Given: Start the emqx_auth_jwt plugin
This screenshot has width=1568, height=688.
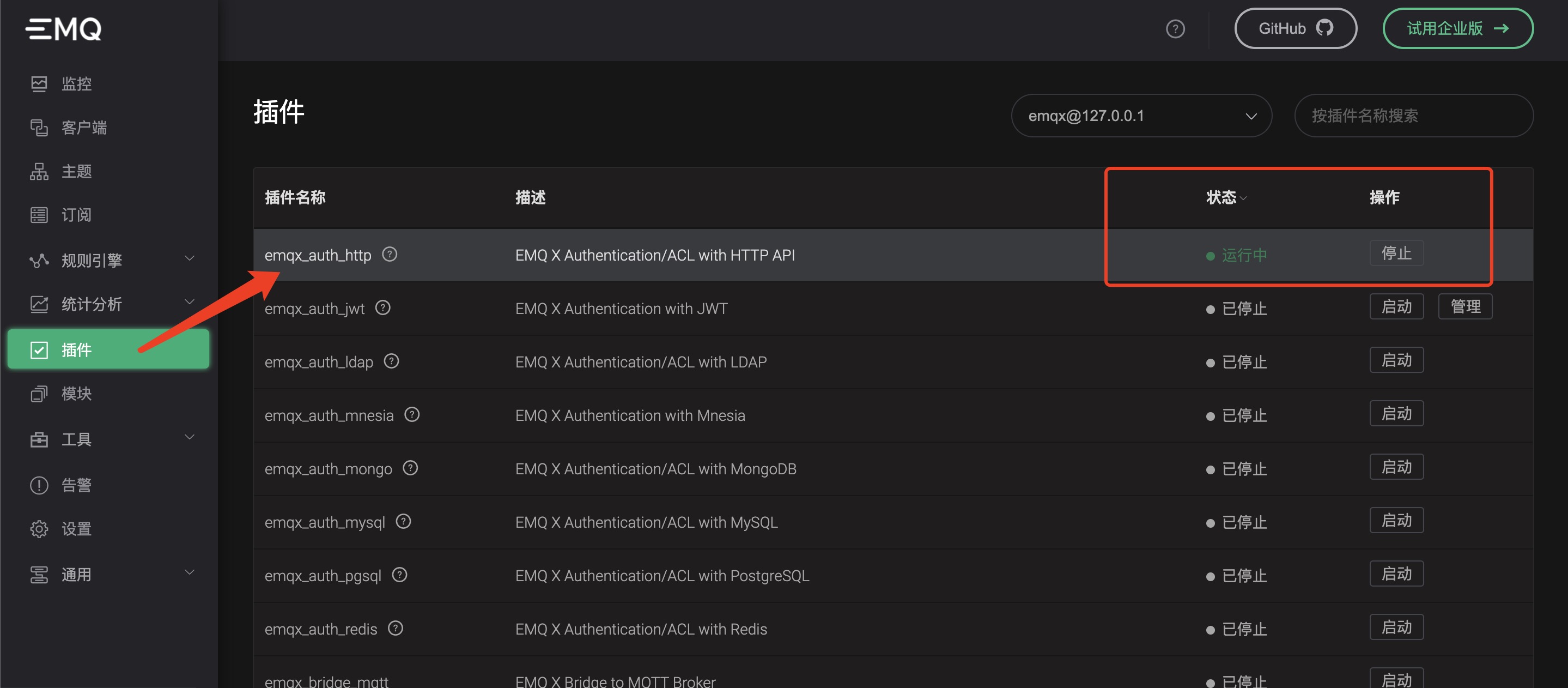Looking at the screenshot, I should pos(1396,306).
